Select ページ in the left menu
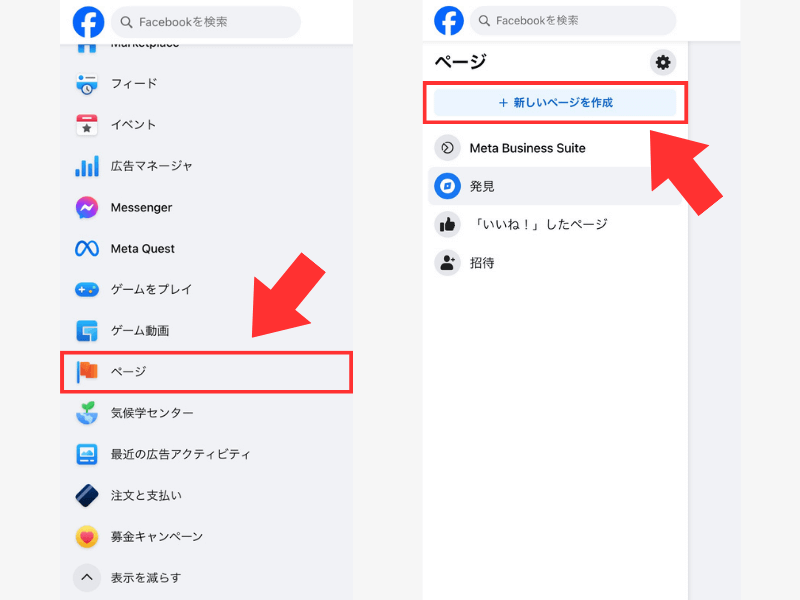Image resolution: width=800 pixels, height=600 pixels. [x=206, y=372]
